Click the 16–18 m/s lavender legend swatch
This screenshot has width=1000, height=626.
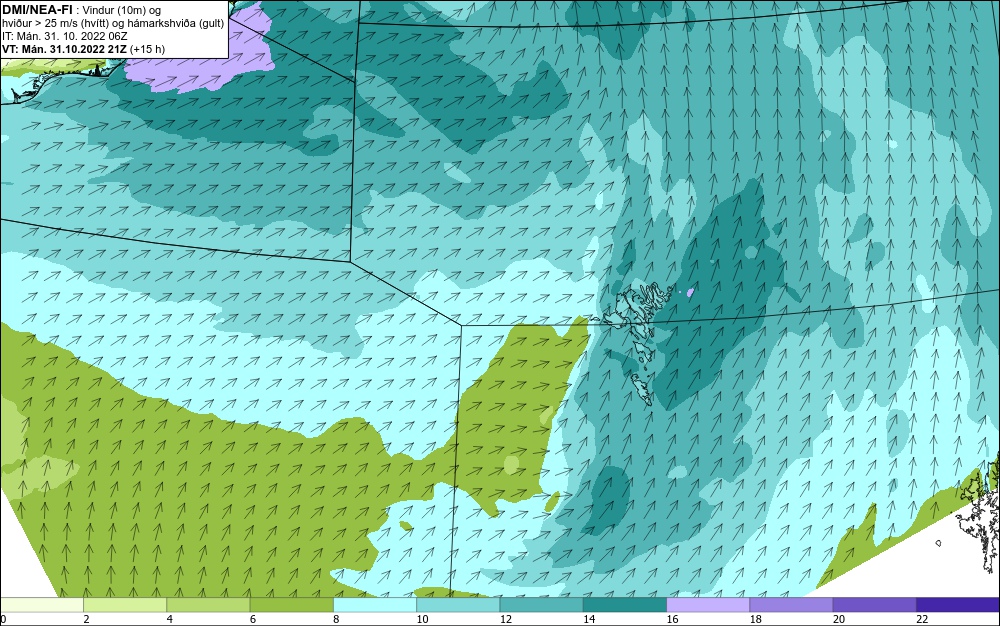pos(708,605)
